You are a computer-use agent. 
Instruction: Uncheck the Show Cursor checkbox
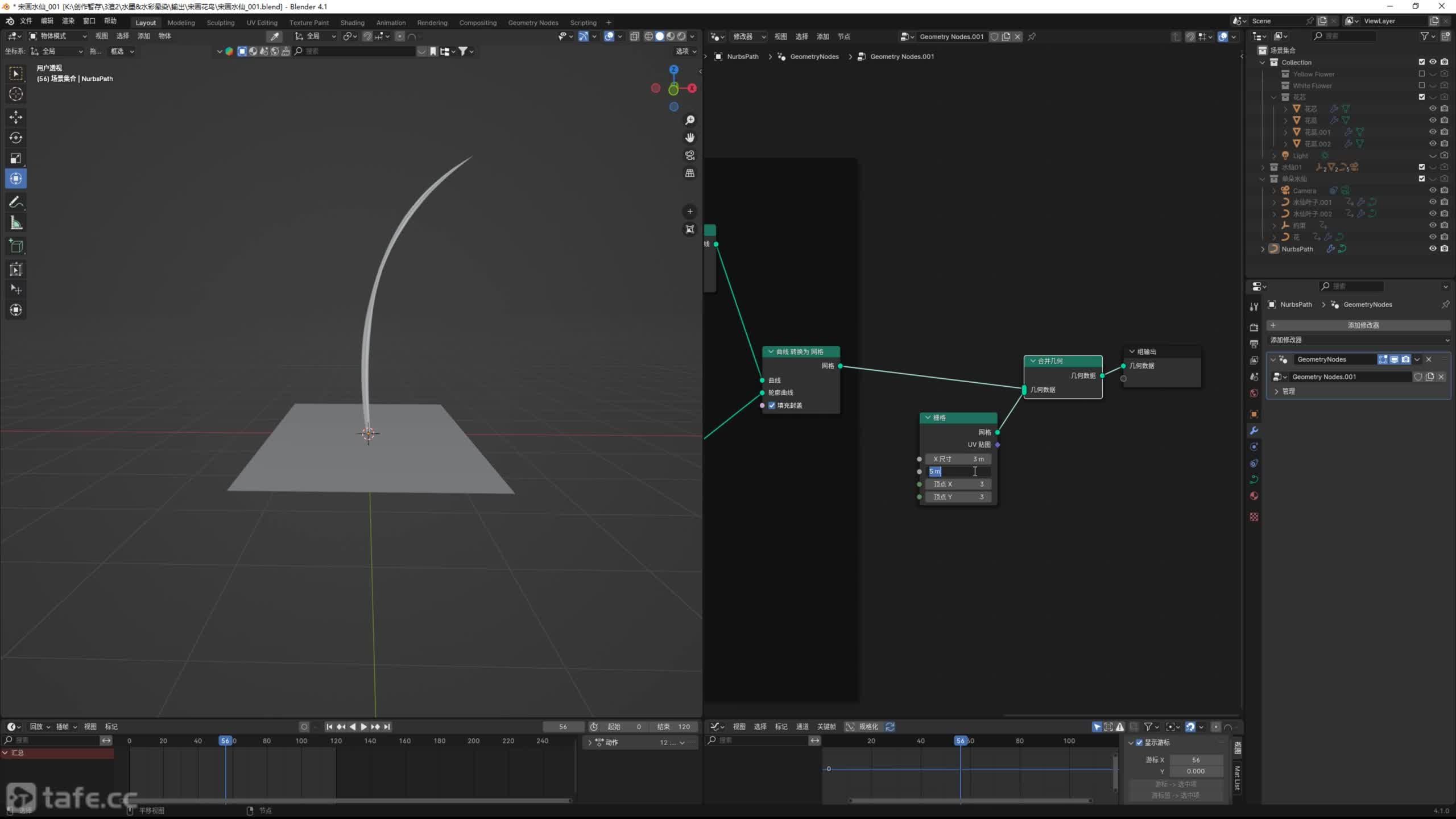click(x=1139, y=742)
